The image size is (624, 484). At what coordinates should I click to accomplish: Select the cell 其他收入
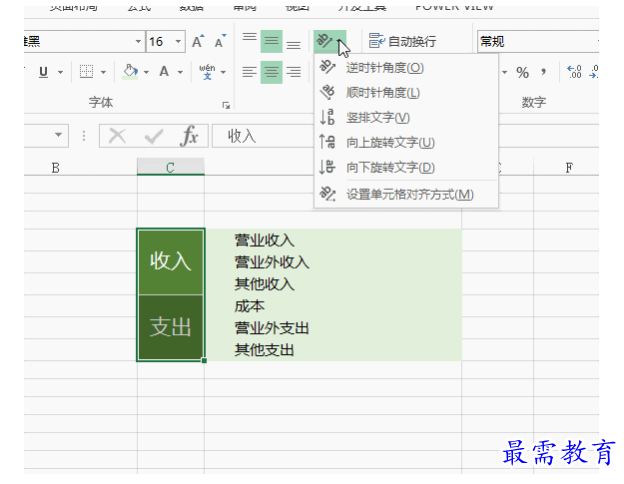333,284
